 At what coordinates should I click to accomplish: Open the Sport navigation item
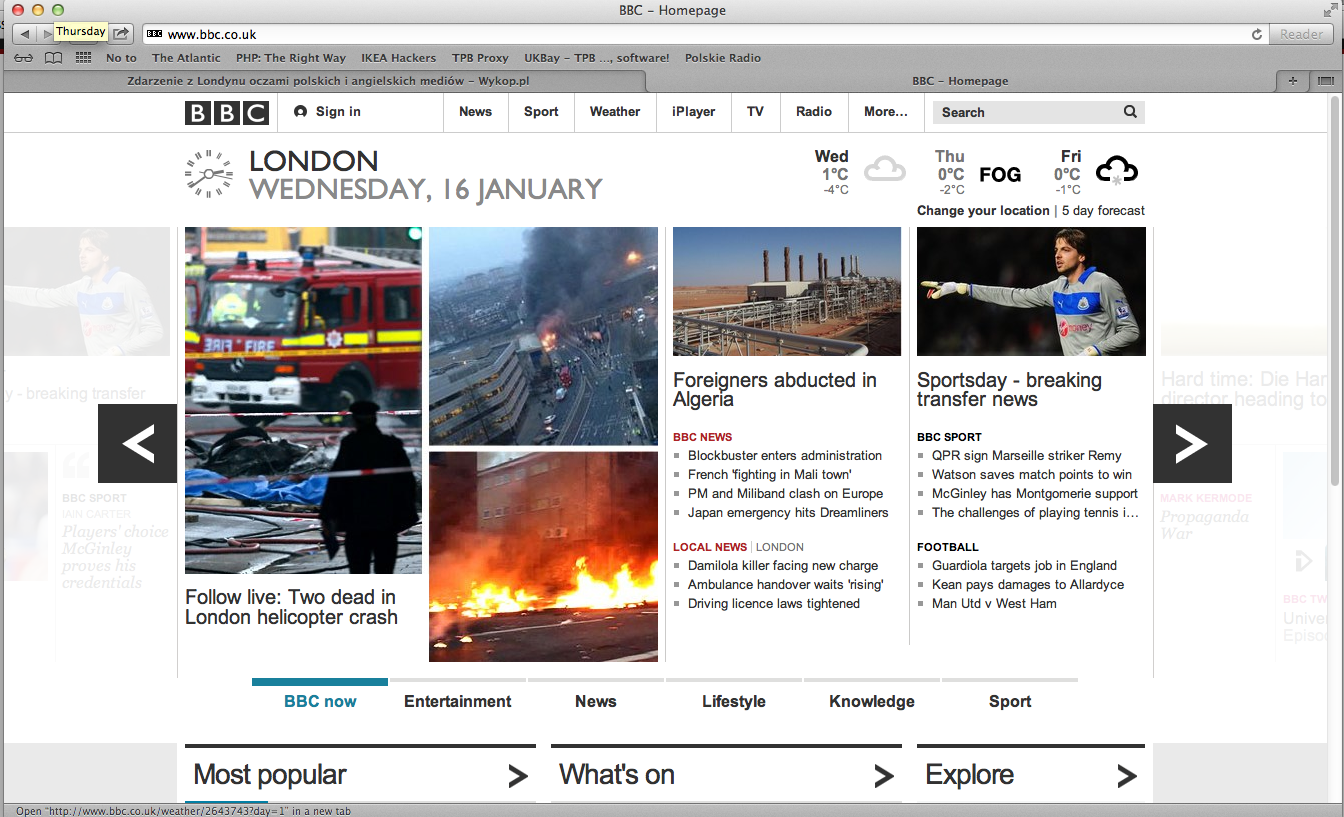pyautogui.click(x=541, y=112)
